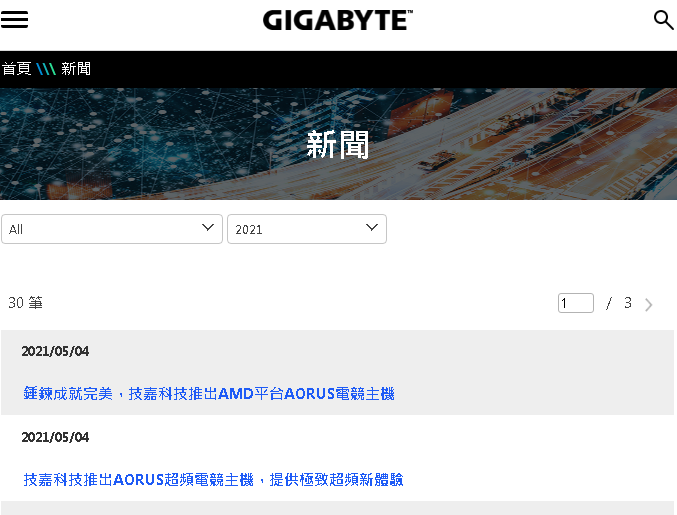
Task: Click the arrow on the All dropdown
Action: point(209,228)
